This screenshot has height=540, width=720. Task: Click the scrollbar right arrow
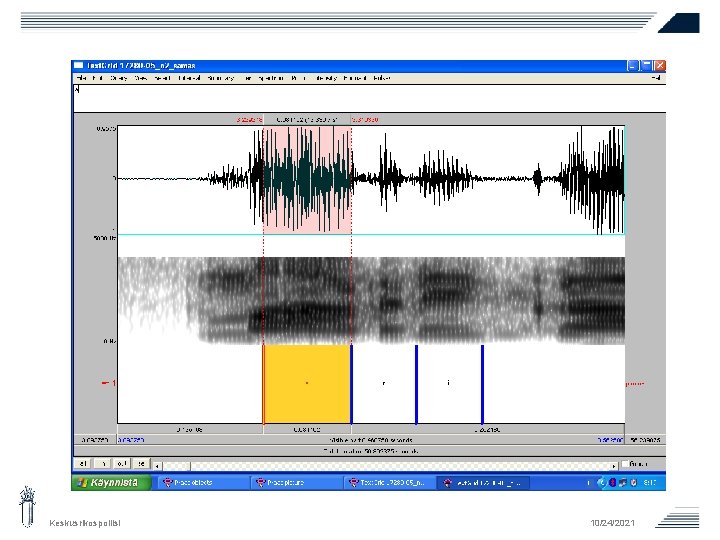pyautogui.click(x=613, y=465)
